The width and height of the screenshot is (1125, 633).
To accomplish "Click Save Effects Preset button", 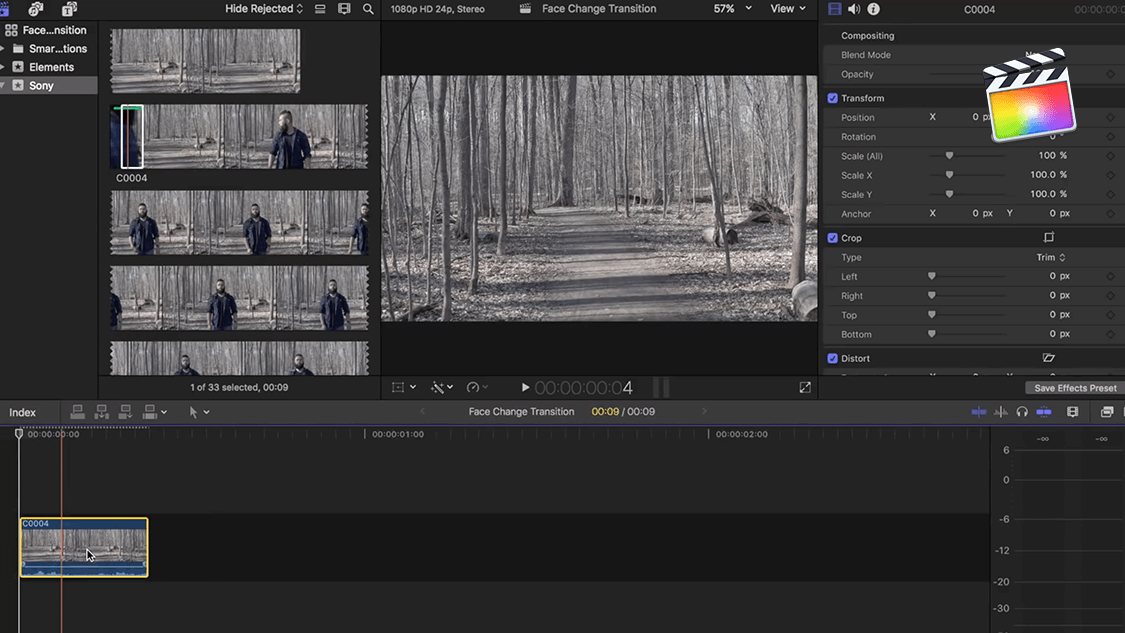I will (1075, 388).
